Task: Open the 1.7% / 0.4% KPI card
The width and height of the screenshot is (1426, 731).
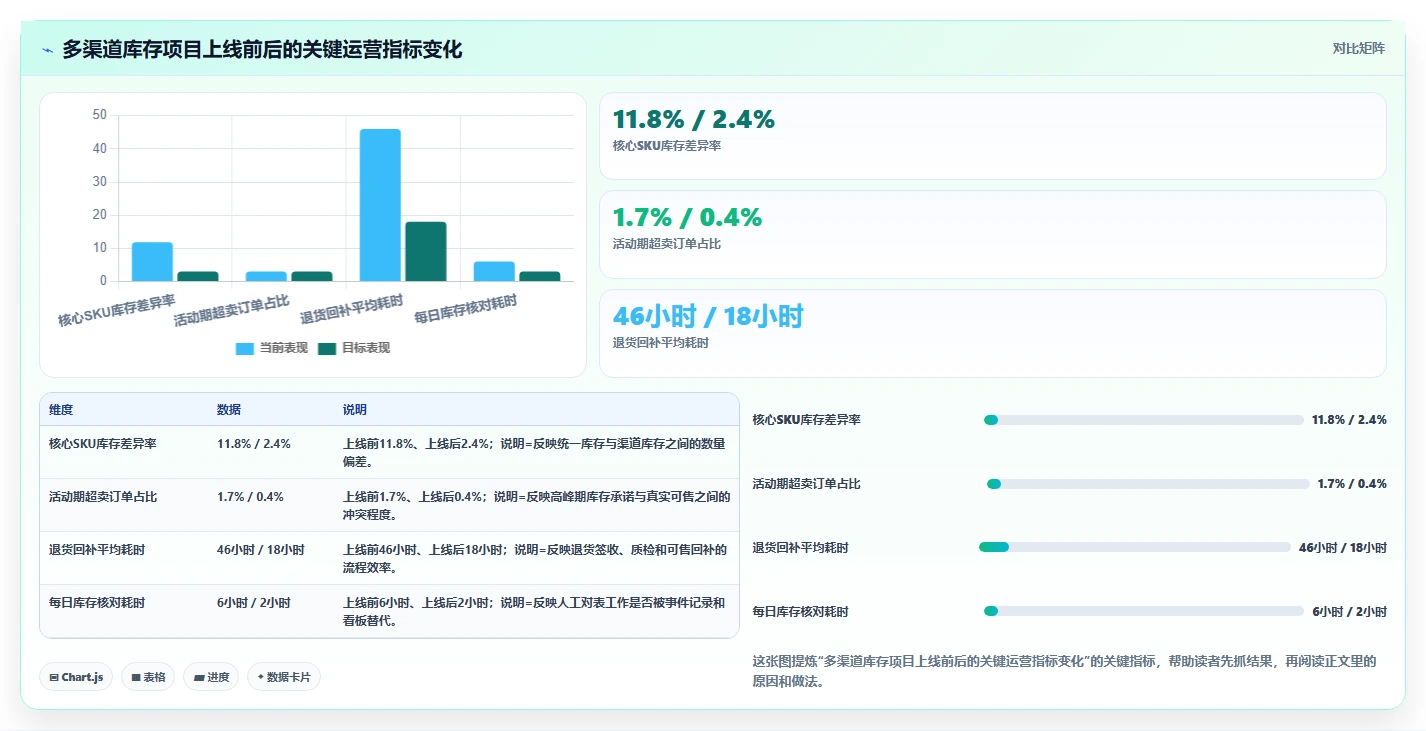Action: tap(992, 234)
